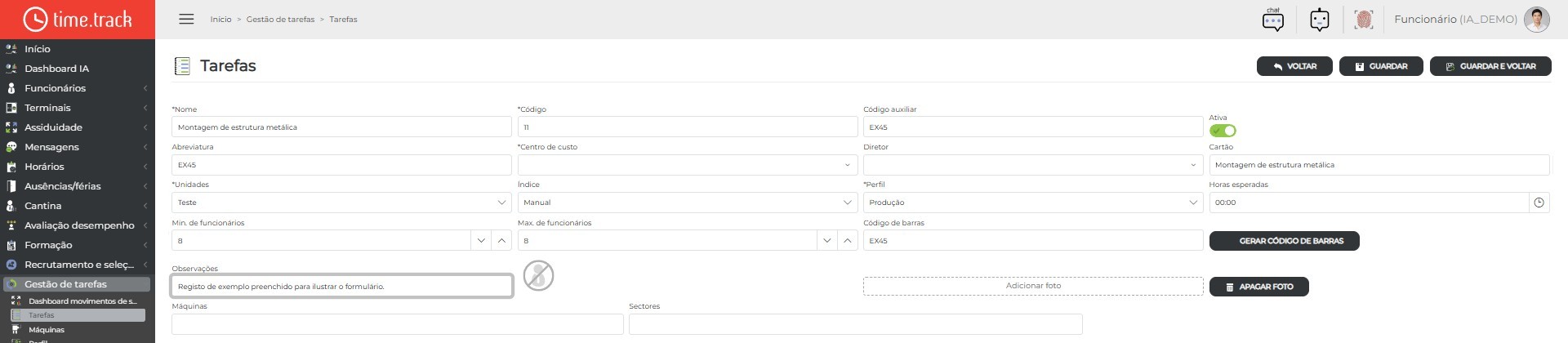
Task: Open the Unidades dropdown showing Teste
Action: point(341,203)
